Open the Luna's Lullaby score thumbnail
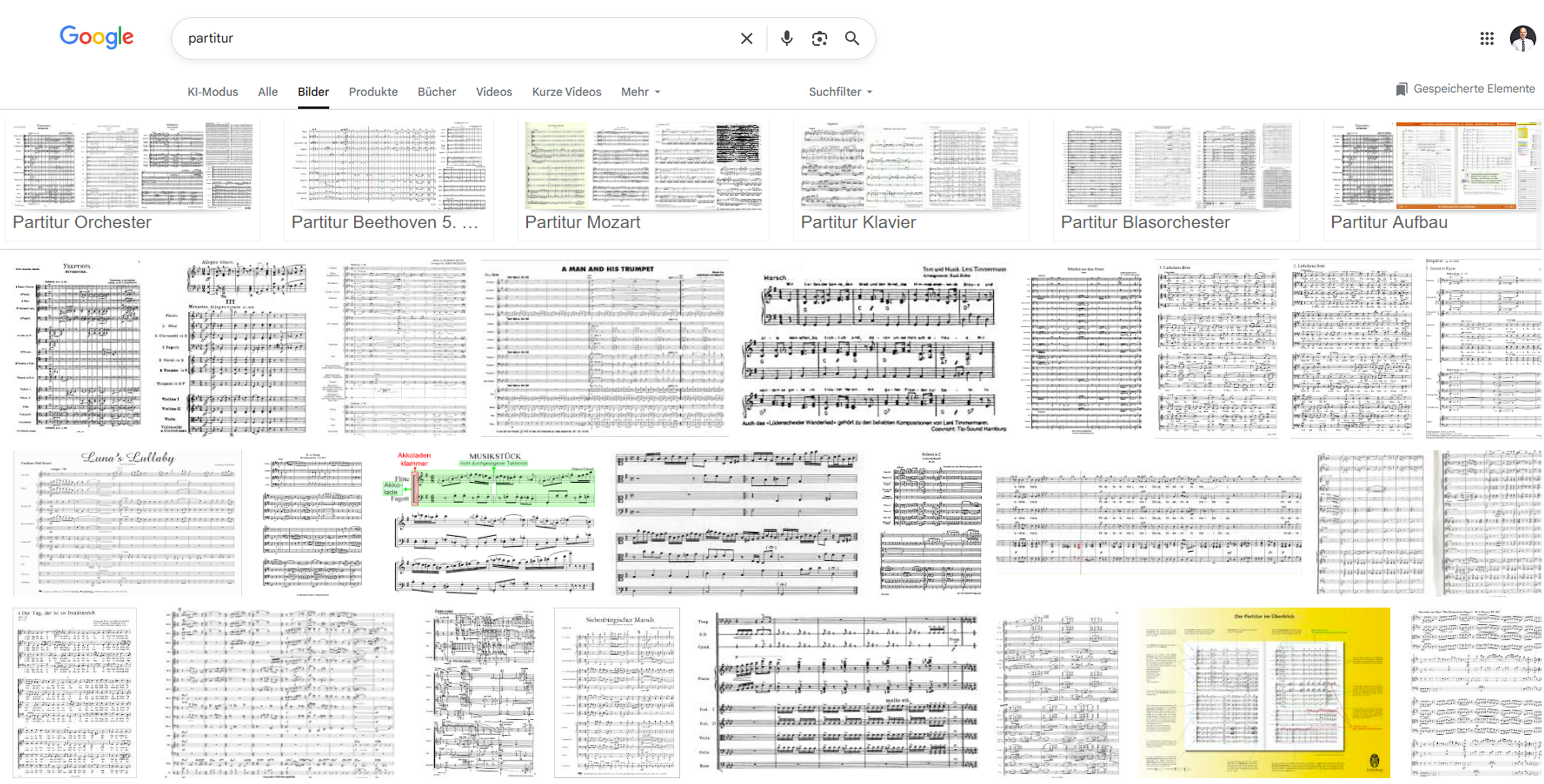Viewport: 1544px width, 784px height. [x=128, y=523]
